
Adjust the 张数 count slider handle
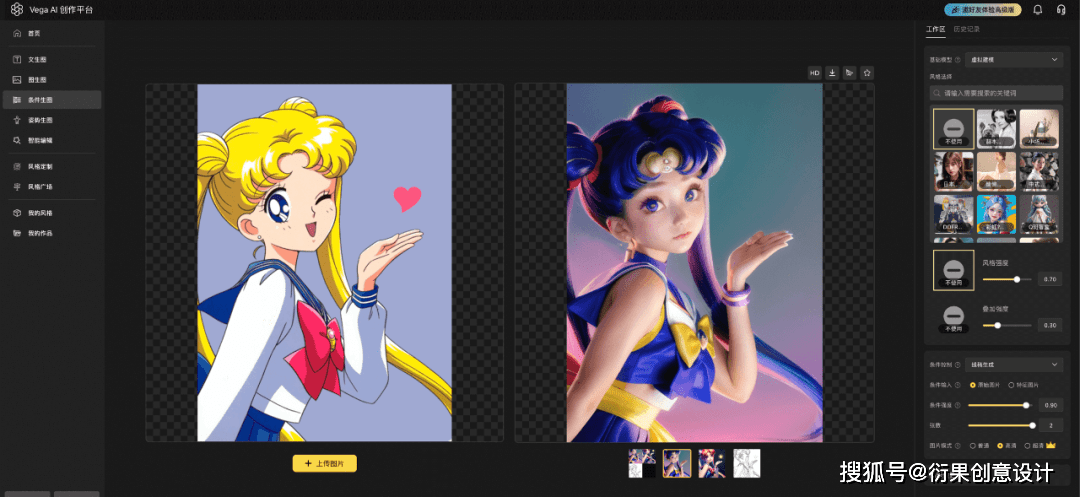point(1032,425)
